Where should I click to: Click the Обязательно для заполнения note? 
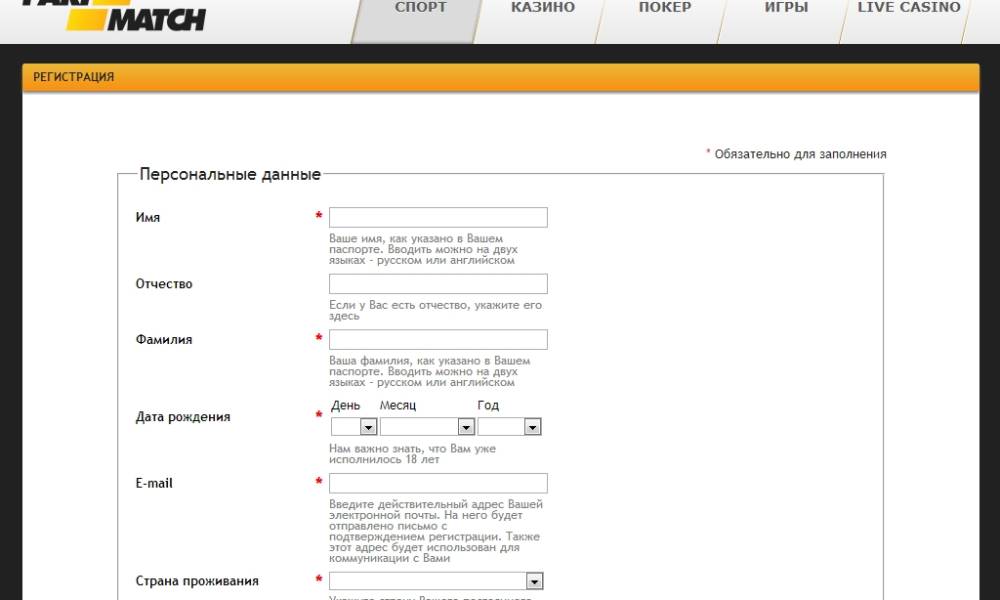800,154
